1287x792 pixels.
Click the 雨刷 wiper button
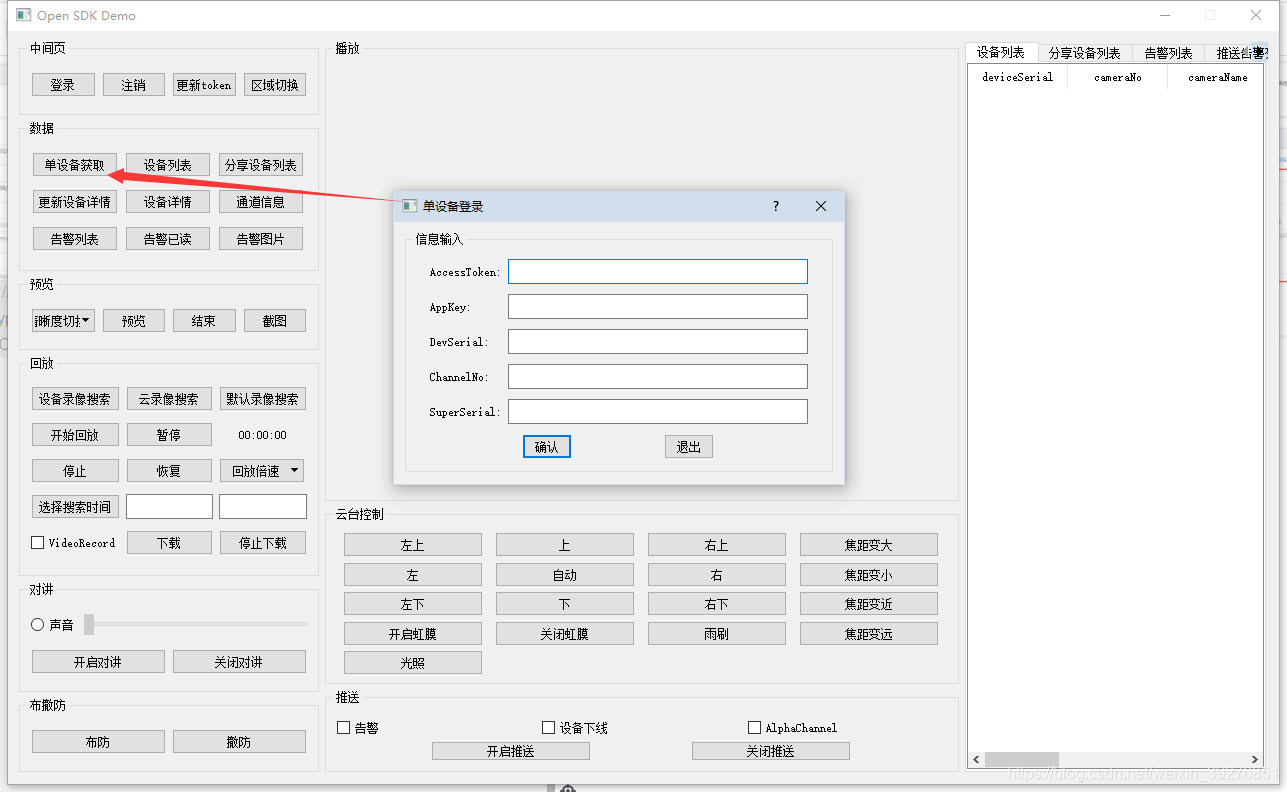click(x=717, y=634)
